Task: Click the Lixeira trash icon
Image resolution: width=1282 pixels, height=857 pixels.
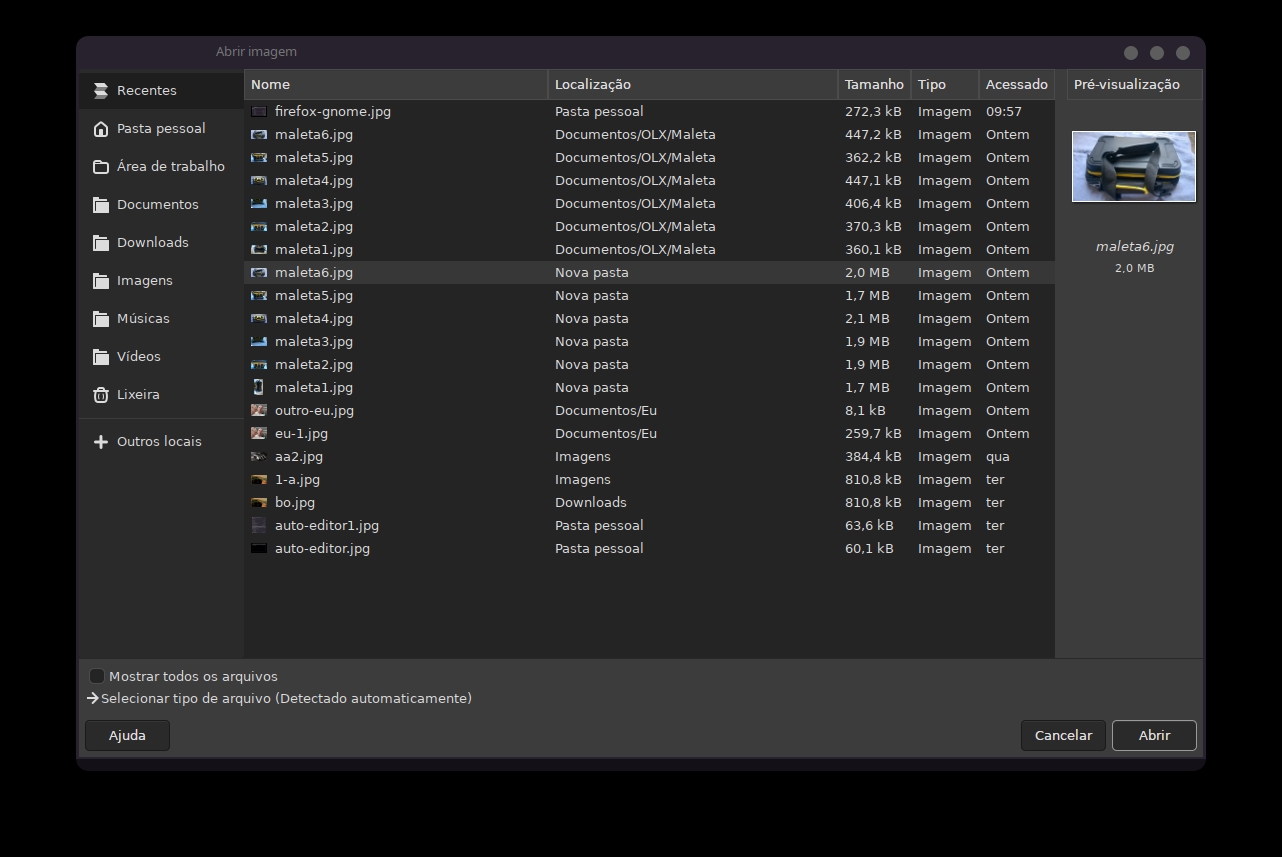Action: pos(101,395)
